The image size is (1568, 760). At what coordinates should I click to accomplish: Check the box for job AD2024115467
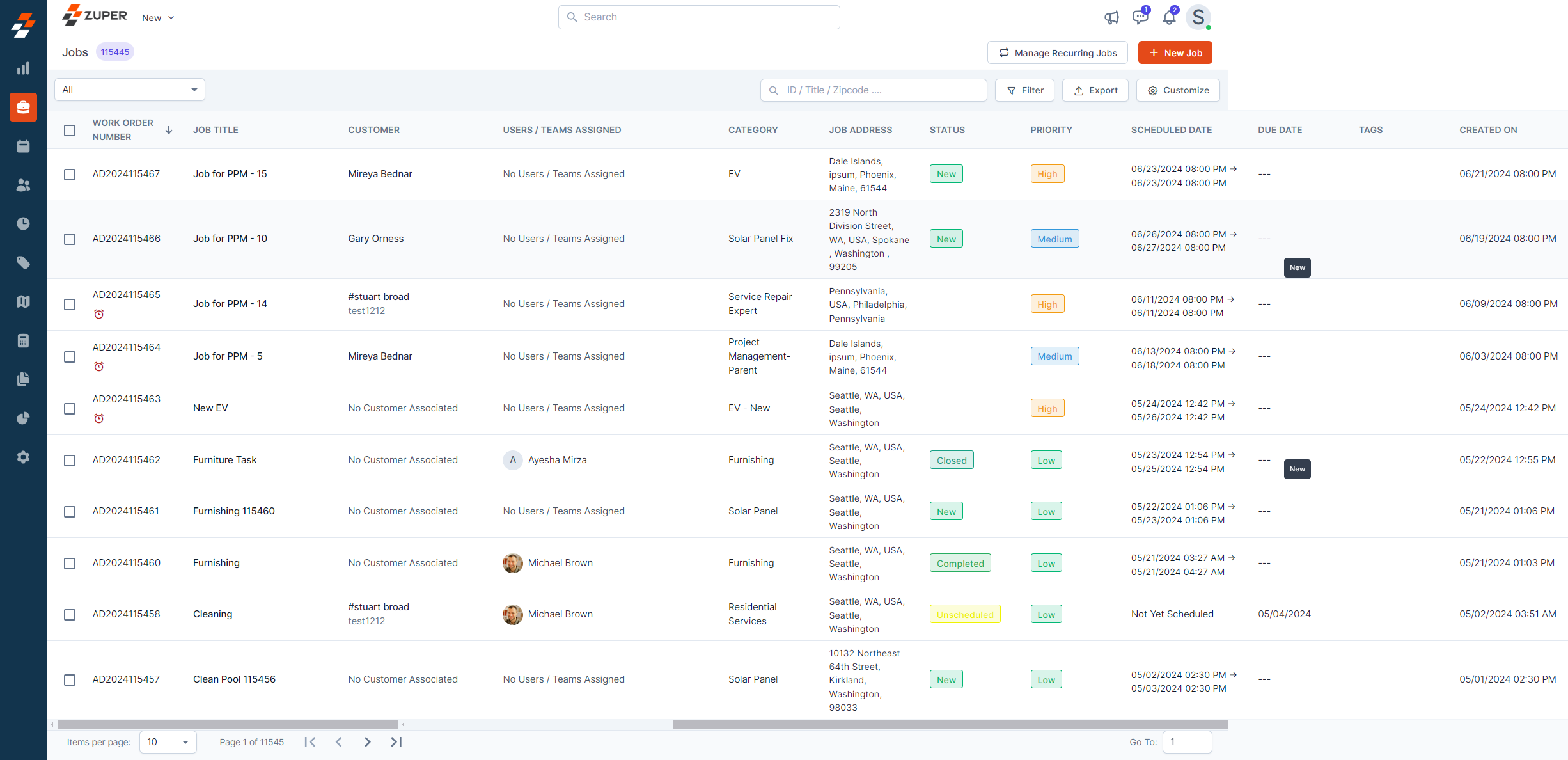point(70,175)
